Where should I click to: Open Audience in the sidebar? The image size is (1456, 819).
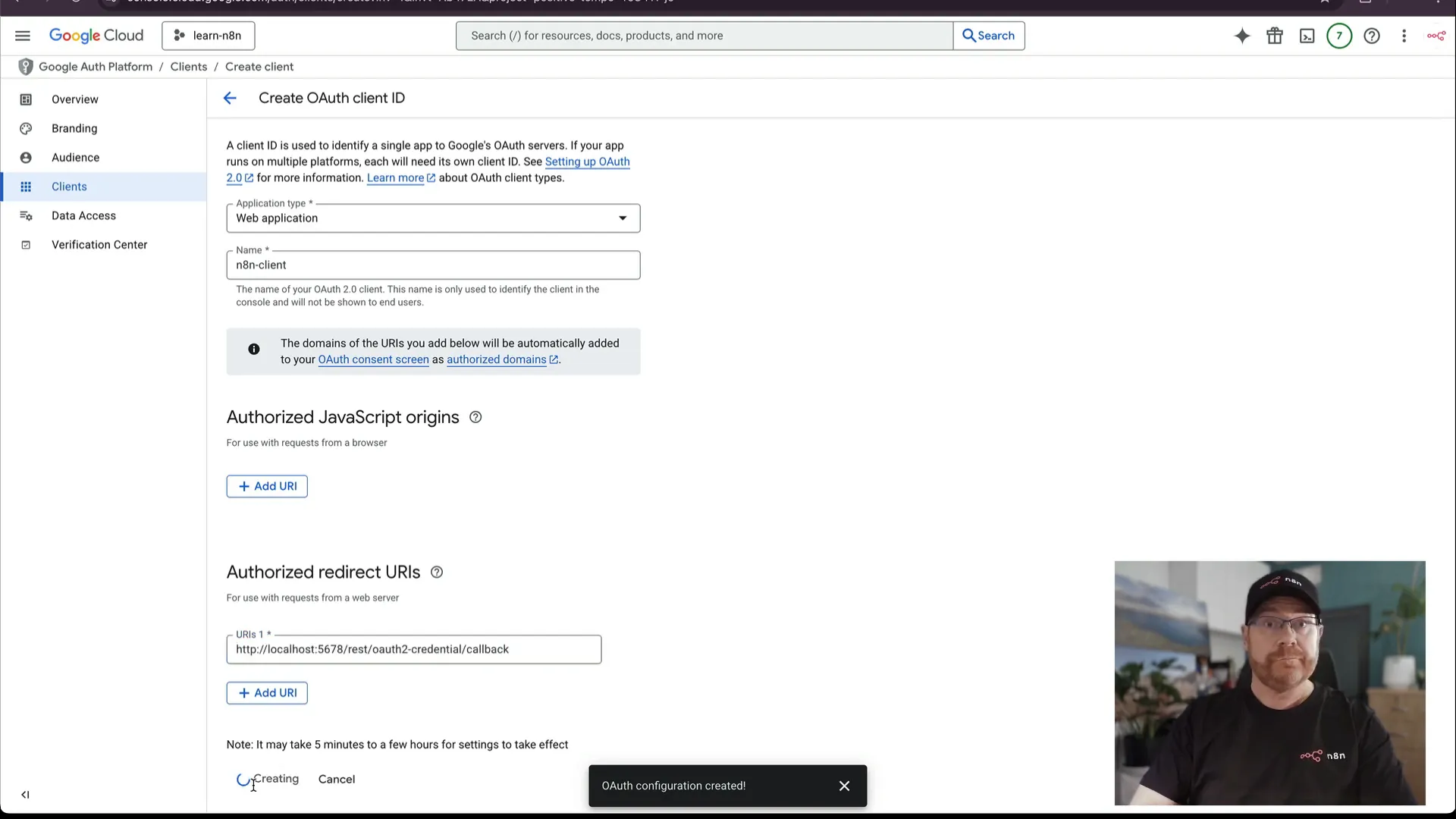pyautogui.click(x=104, y=158)
